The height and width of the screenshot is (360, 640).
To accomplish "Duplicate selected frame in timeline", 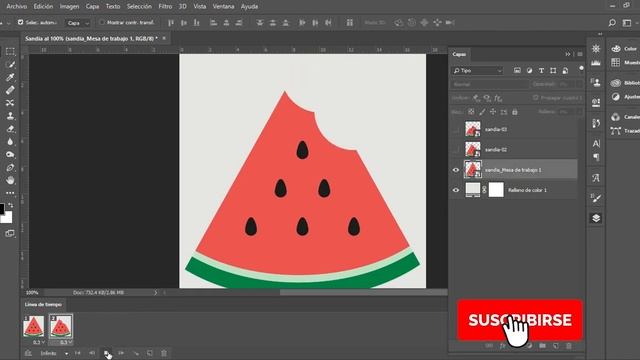I will point(150,353).
